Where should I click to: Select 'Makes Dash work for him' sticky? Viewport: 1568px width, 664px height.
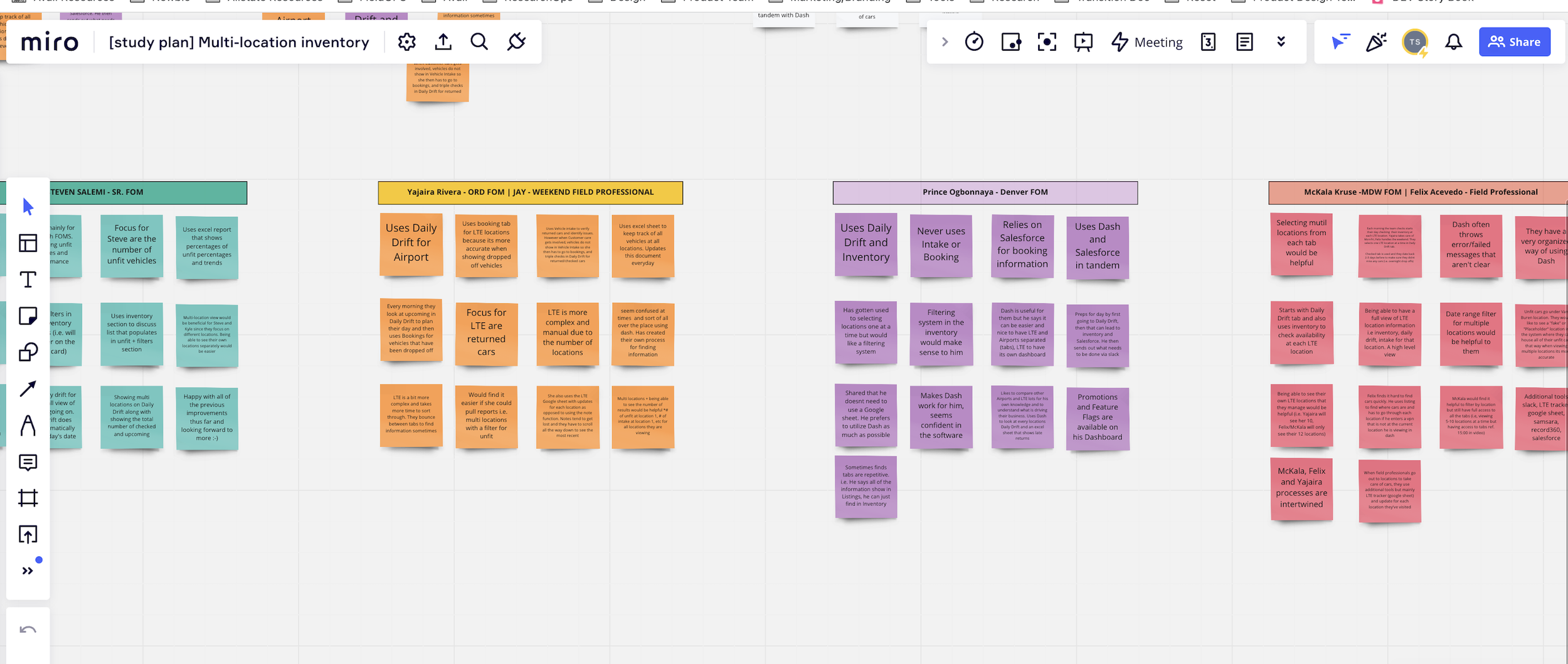click(x=941, y=417)
